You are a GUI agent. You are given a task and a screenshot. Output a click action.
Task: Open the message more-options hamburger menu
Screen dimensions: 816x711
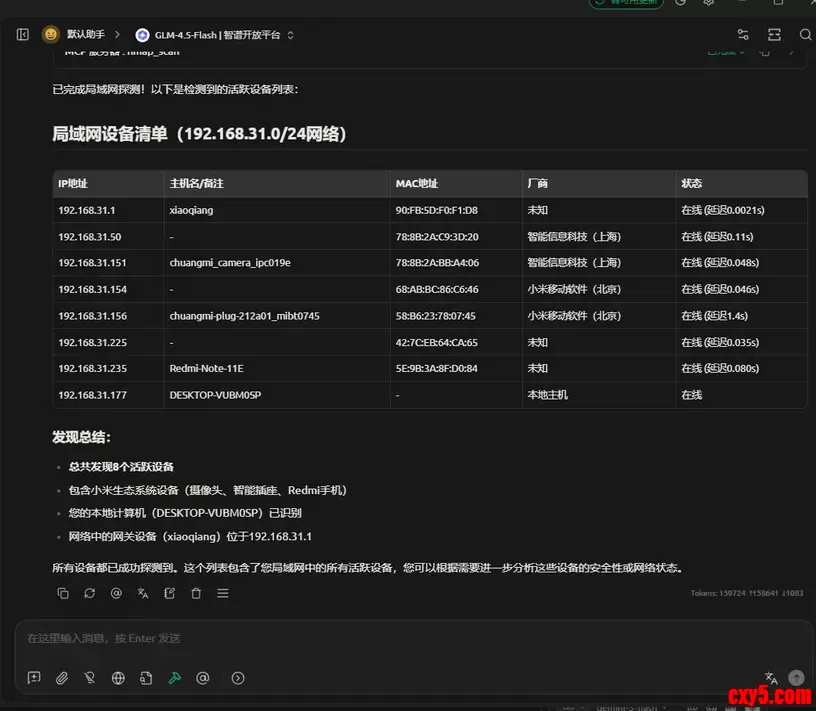pos(223,593)
